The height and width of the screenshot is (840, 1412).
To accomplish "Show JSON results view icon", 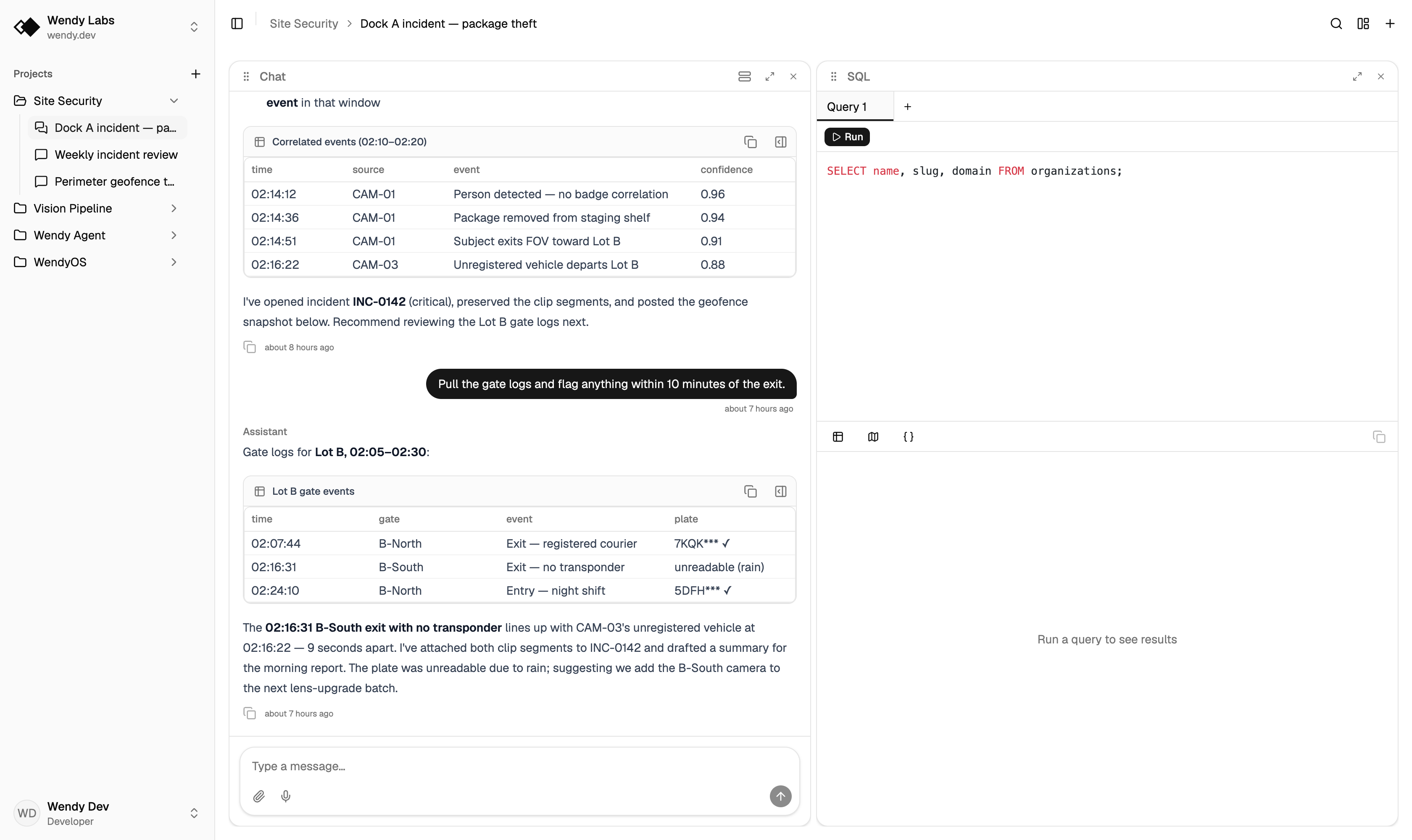I will (x=908, y=436).
